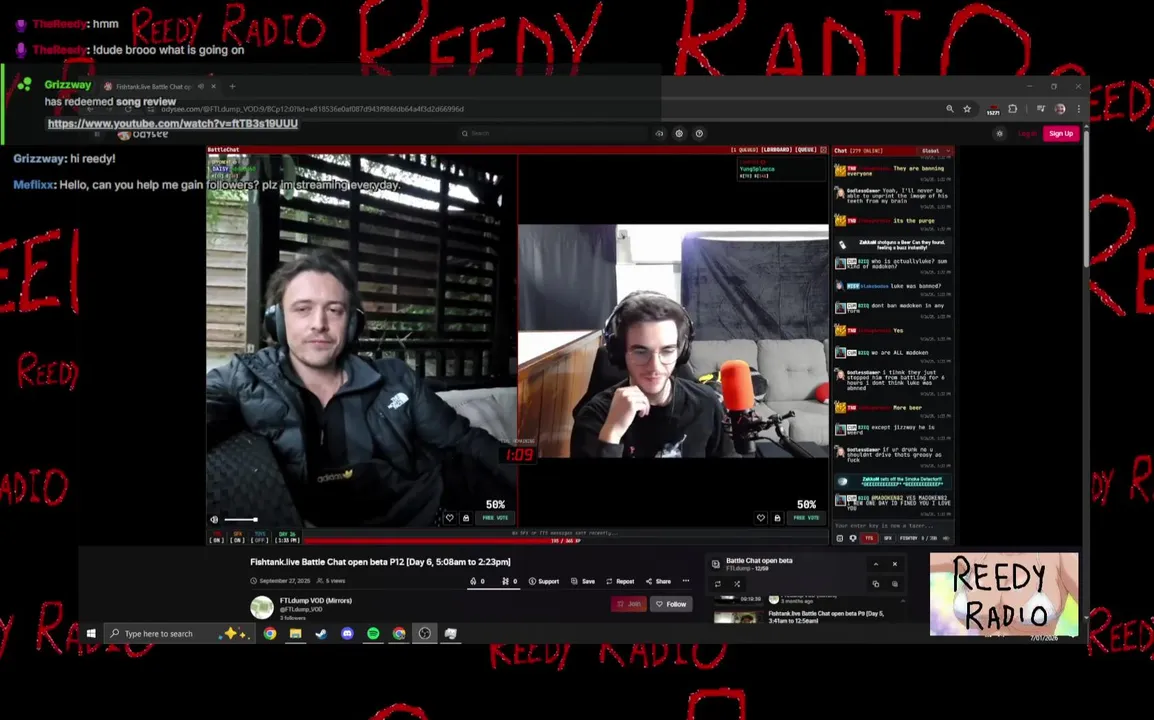Toggle playlist shuffle icon
This screenshot has width=1154, height=720.
(737, 584)
